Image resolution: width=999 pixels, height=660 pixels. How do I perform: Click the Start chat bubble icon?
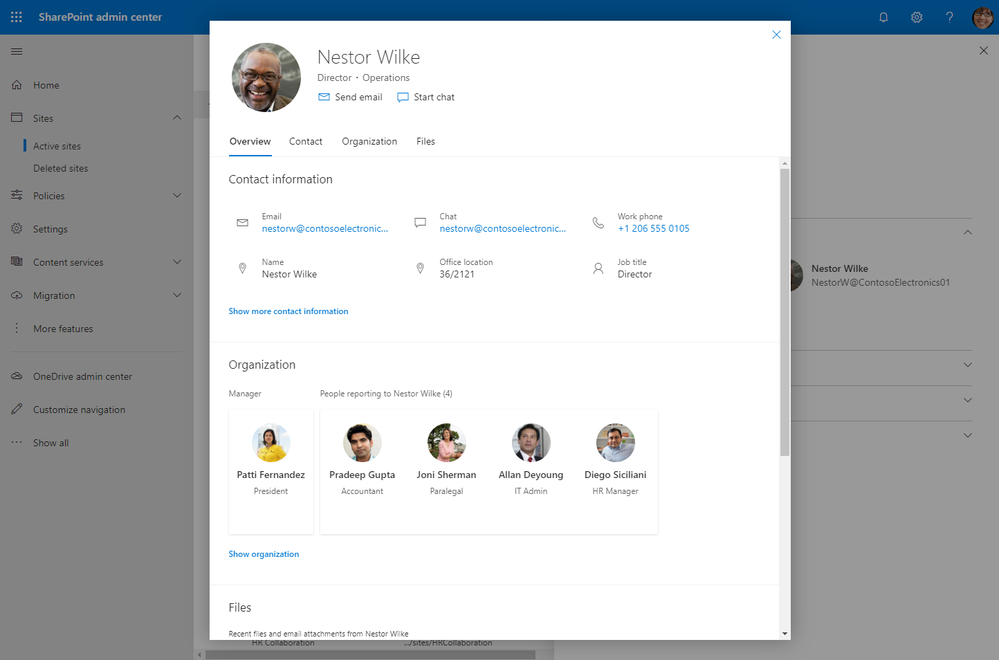pyautogui.click(x=403, y=97)
